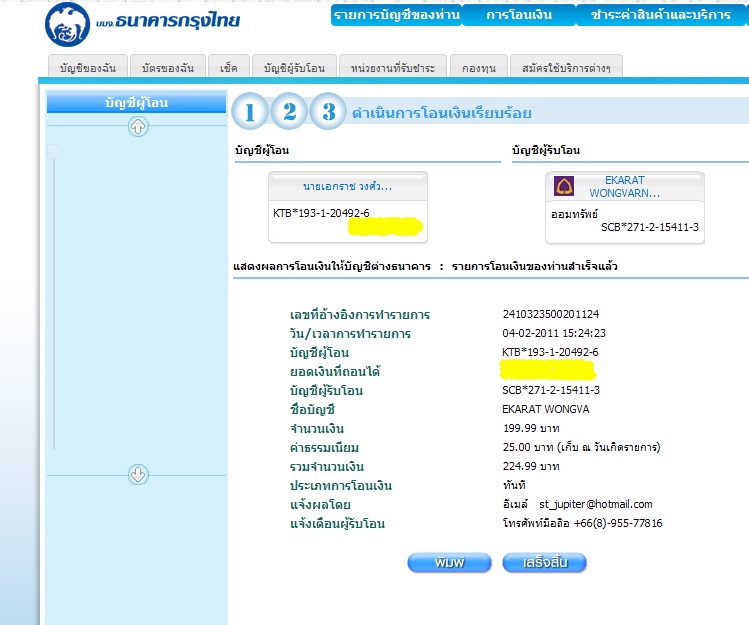Switch to เช็ค tab
This screenshot has height=625, width=749.
pos(229,67)
